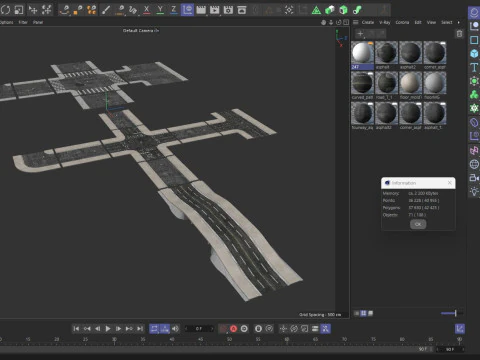The width and height of the screenshot is (480, 360).
Task: Click the green and white cube icon
Action: click(x=330, y=10)
